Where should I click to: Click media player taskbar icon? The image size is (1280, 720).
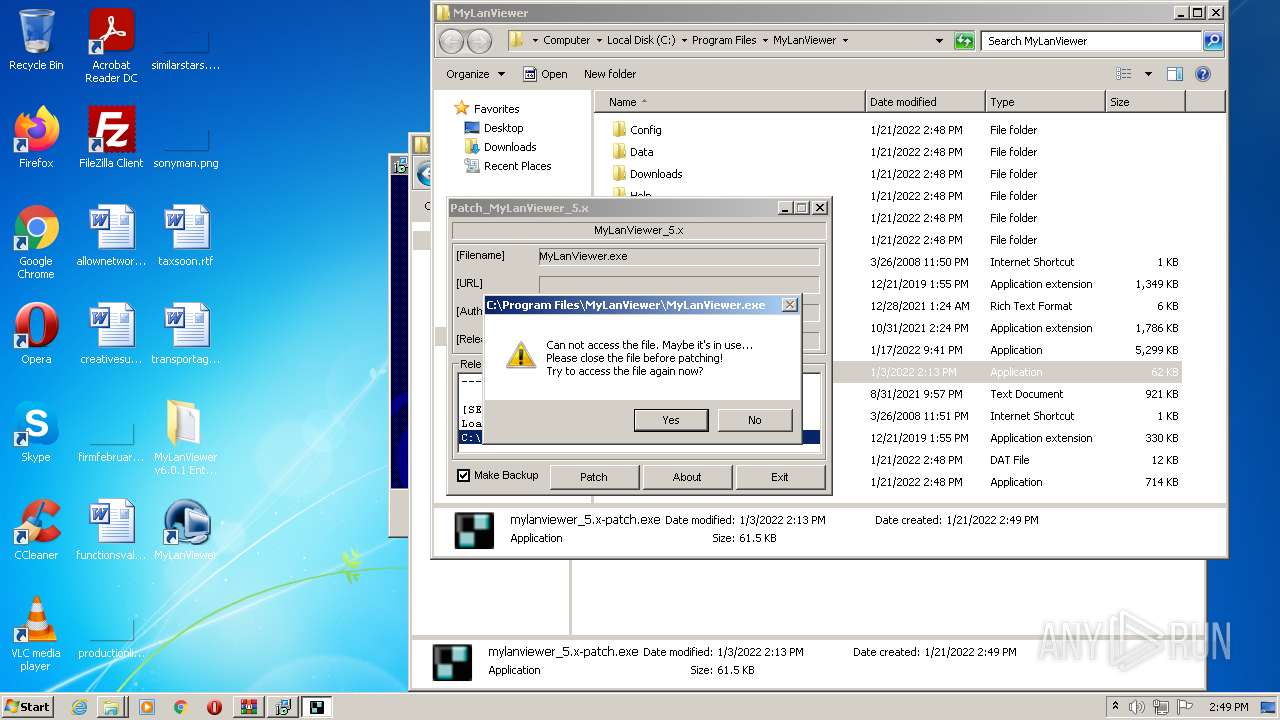[147, 707]
